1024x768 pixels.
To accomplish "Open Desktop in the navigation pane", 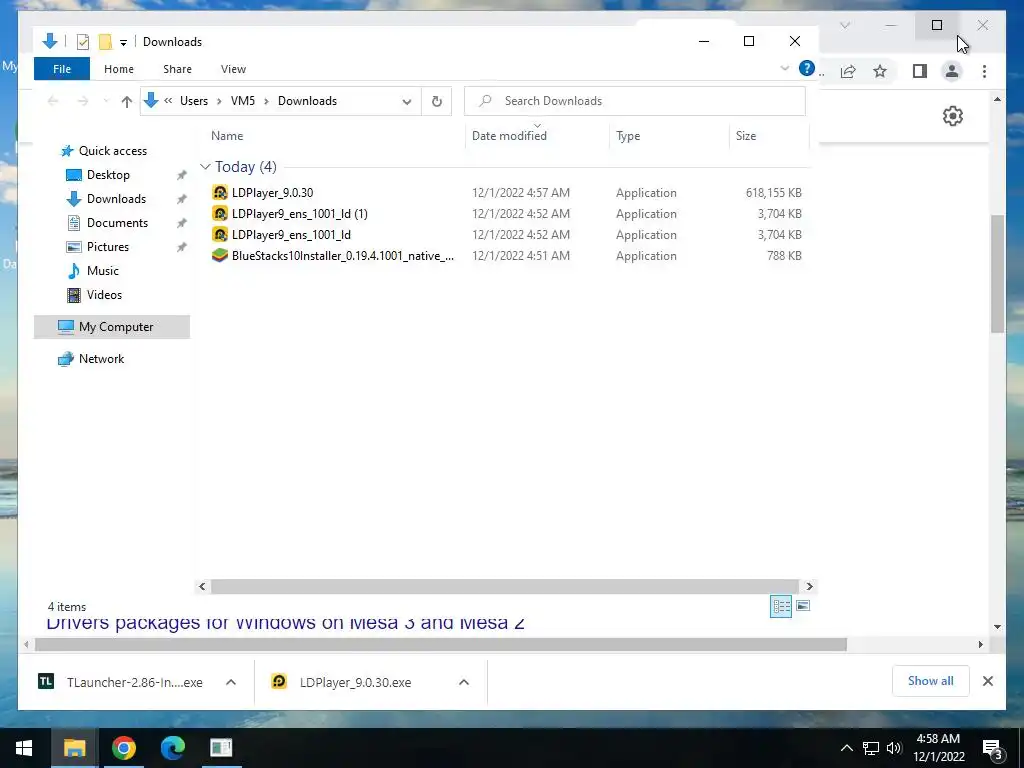I will (108, 175).
